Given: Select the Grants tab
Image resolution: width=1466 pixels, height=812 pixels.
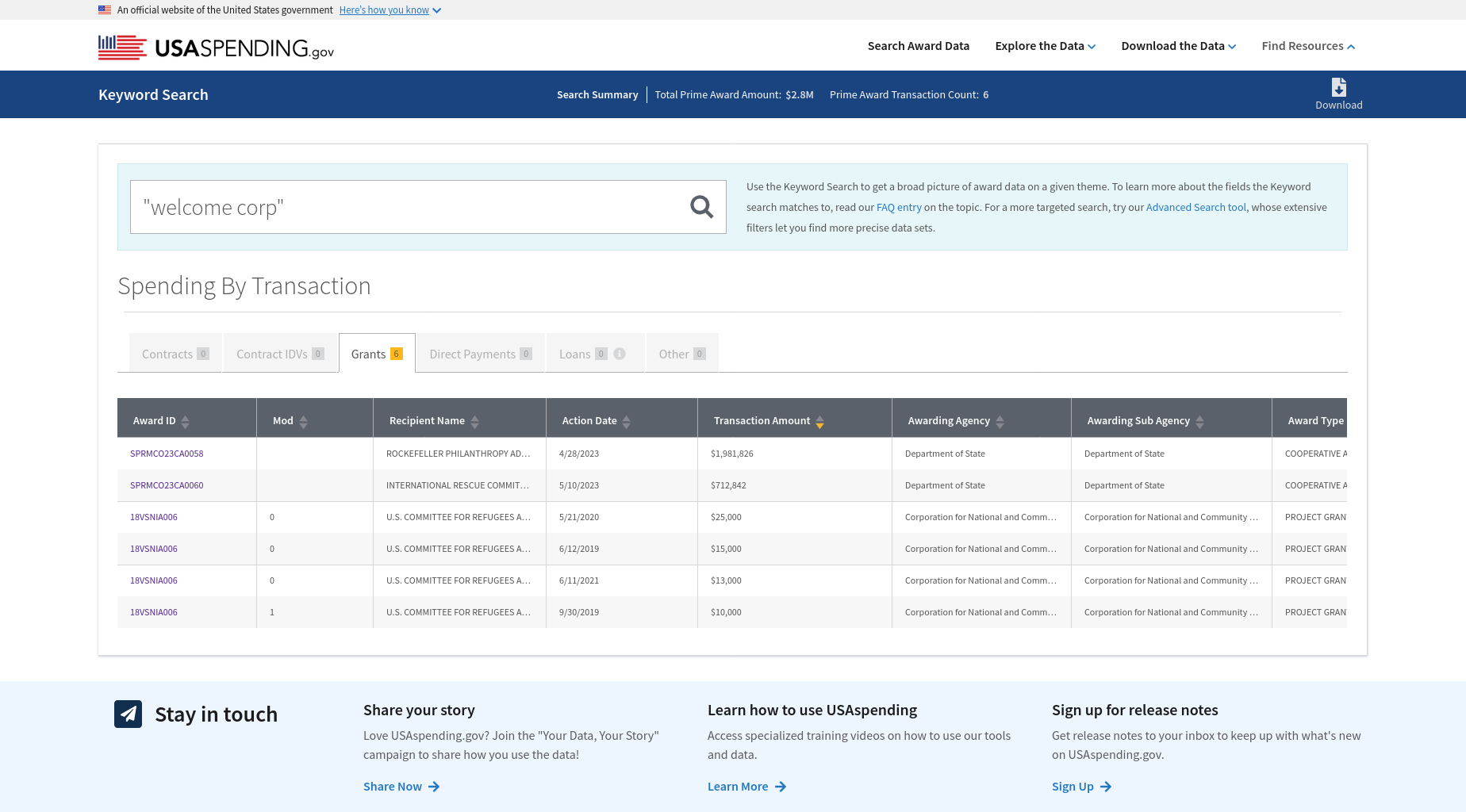Looking at the screenshot, I should (377, 354).
